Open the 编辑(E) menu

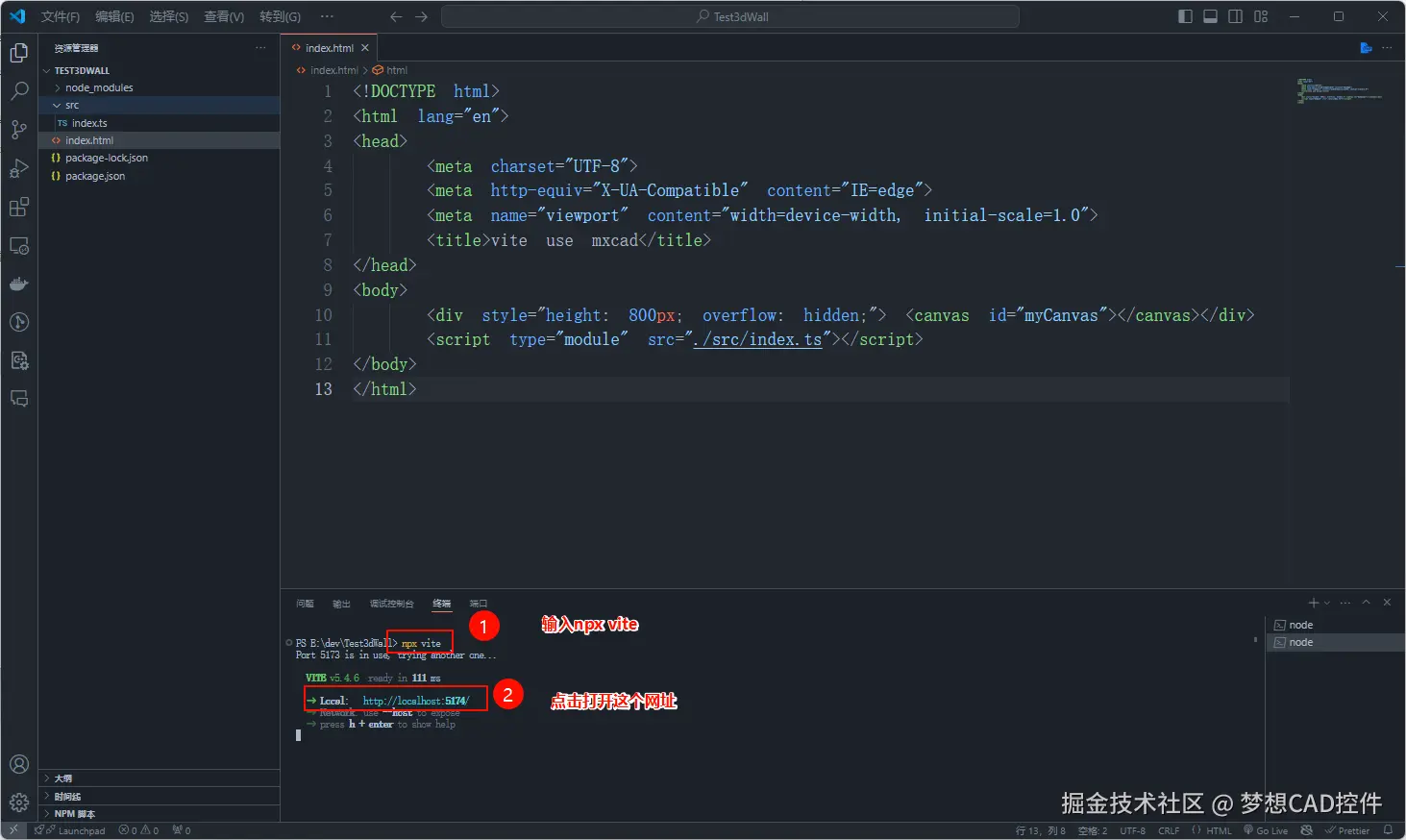(114, 16)
